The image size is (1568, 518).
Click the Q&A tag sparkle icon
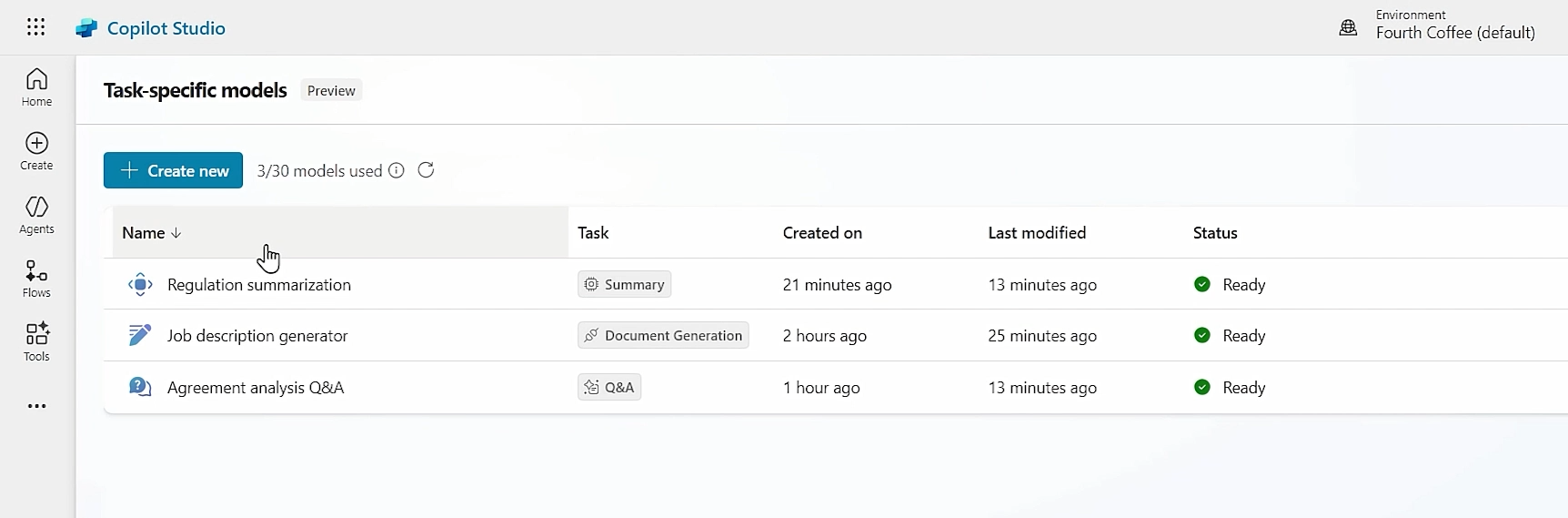[x=591, y=387]
